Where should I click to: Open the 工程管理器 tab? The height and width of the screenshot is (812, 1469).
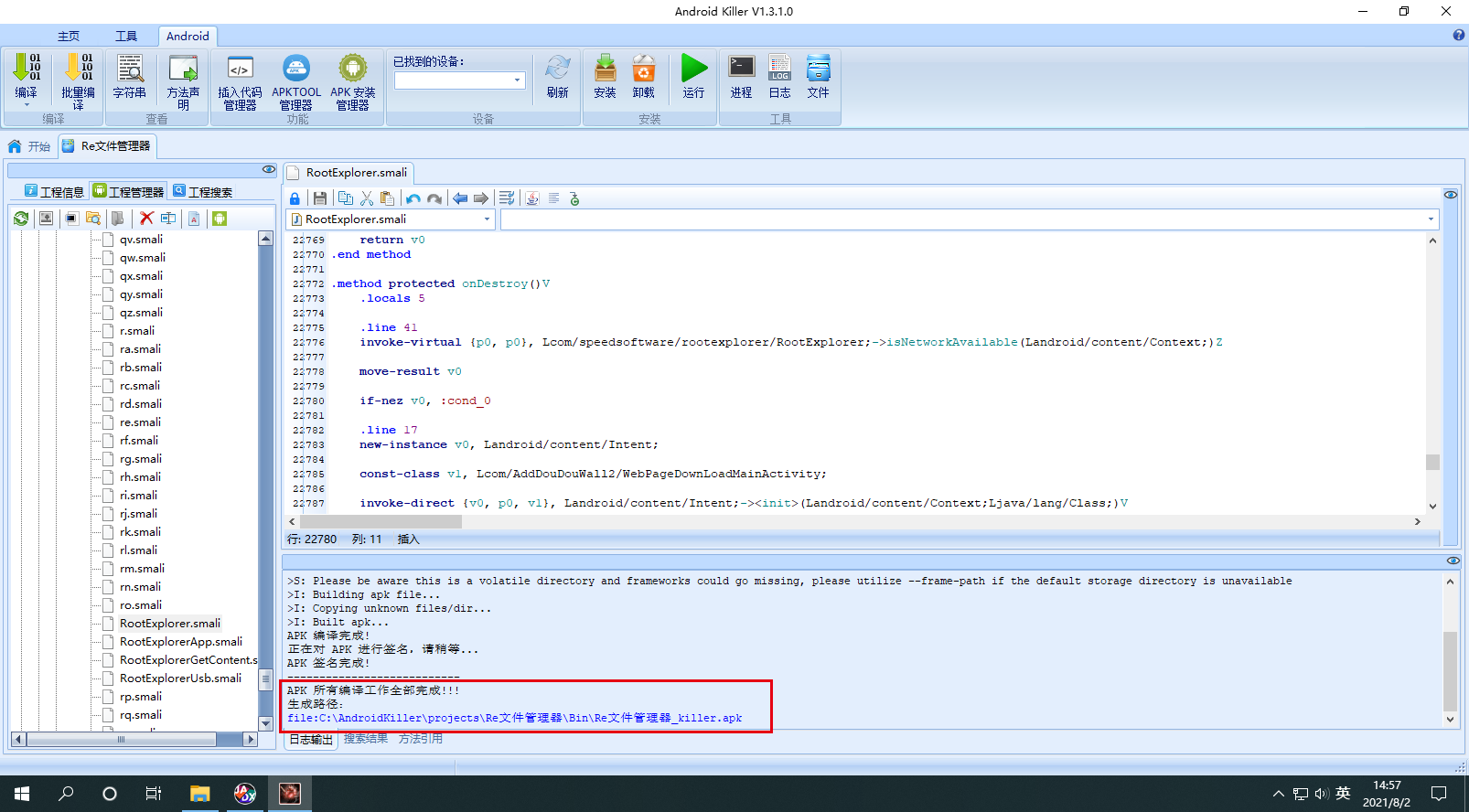tap(129, 191)
